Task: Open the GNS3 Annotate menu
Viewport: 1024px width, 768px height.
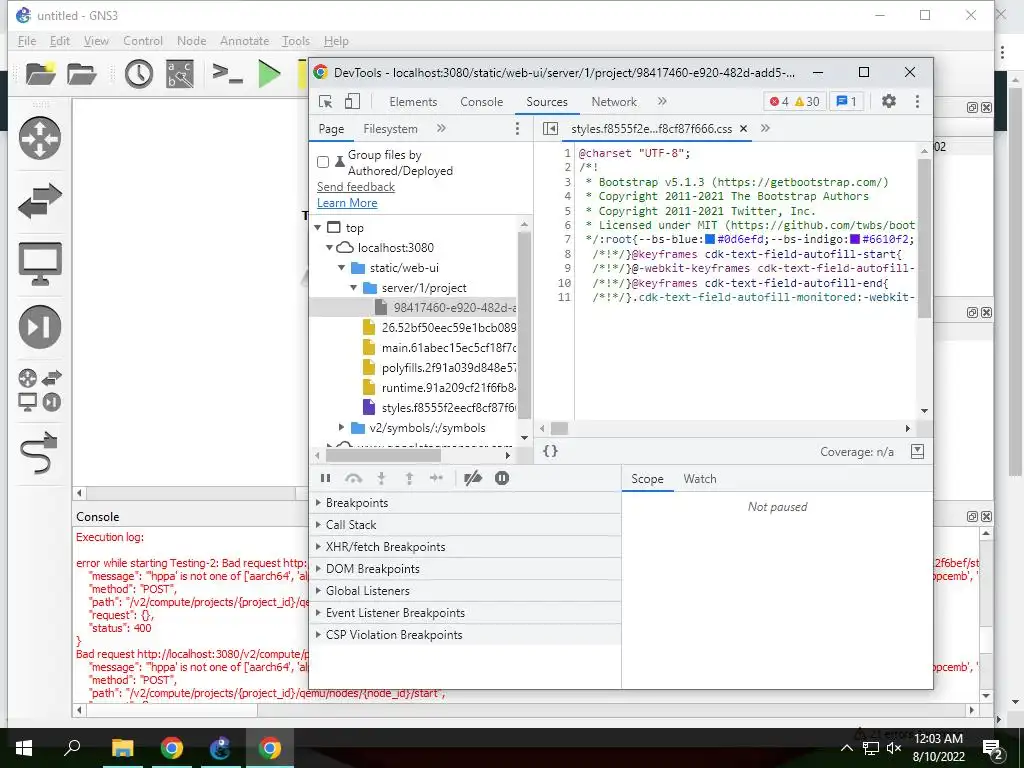Action: (x=244, y=40)
